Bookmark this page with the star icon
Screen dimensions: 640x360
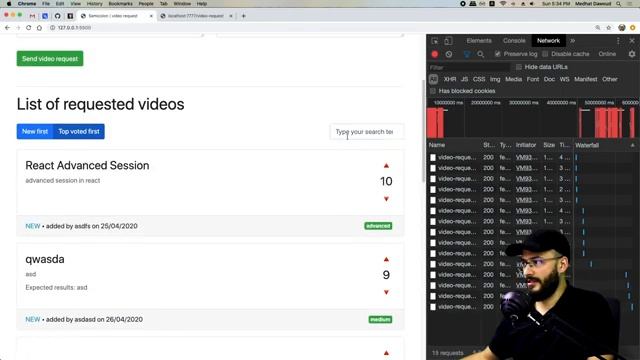(609, 28)
